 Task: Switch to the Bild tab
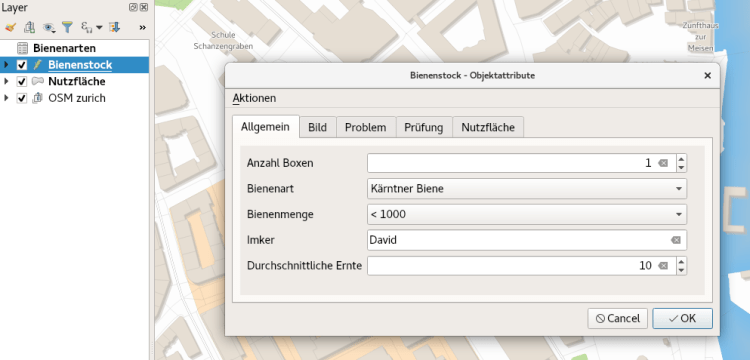click(318, 128)
